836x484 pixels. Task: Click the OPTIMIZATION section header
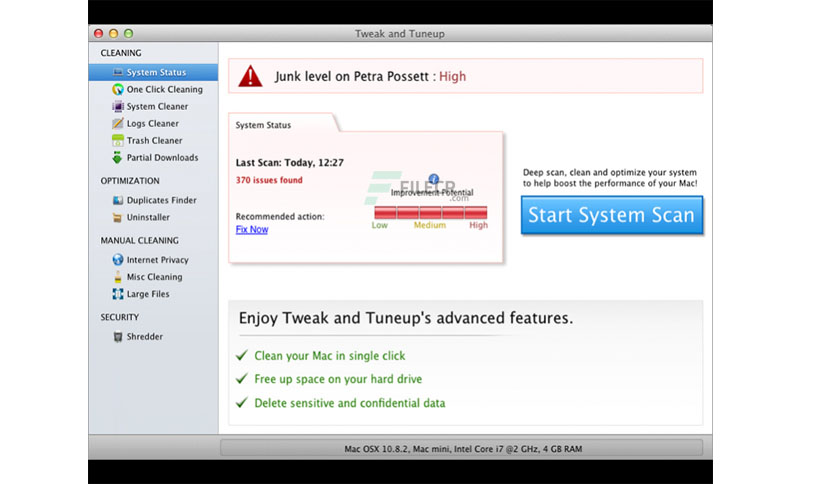[130, 181]
